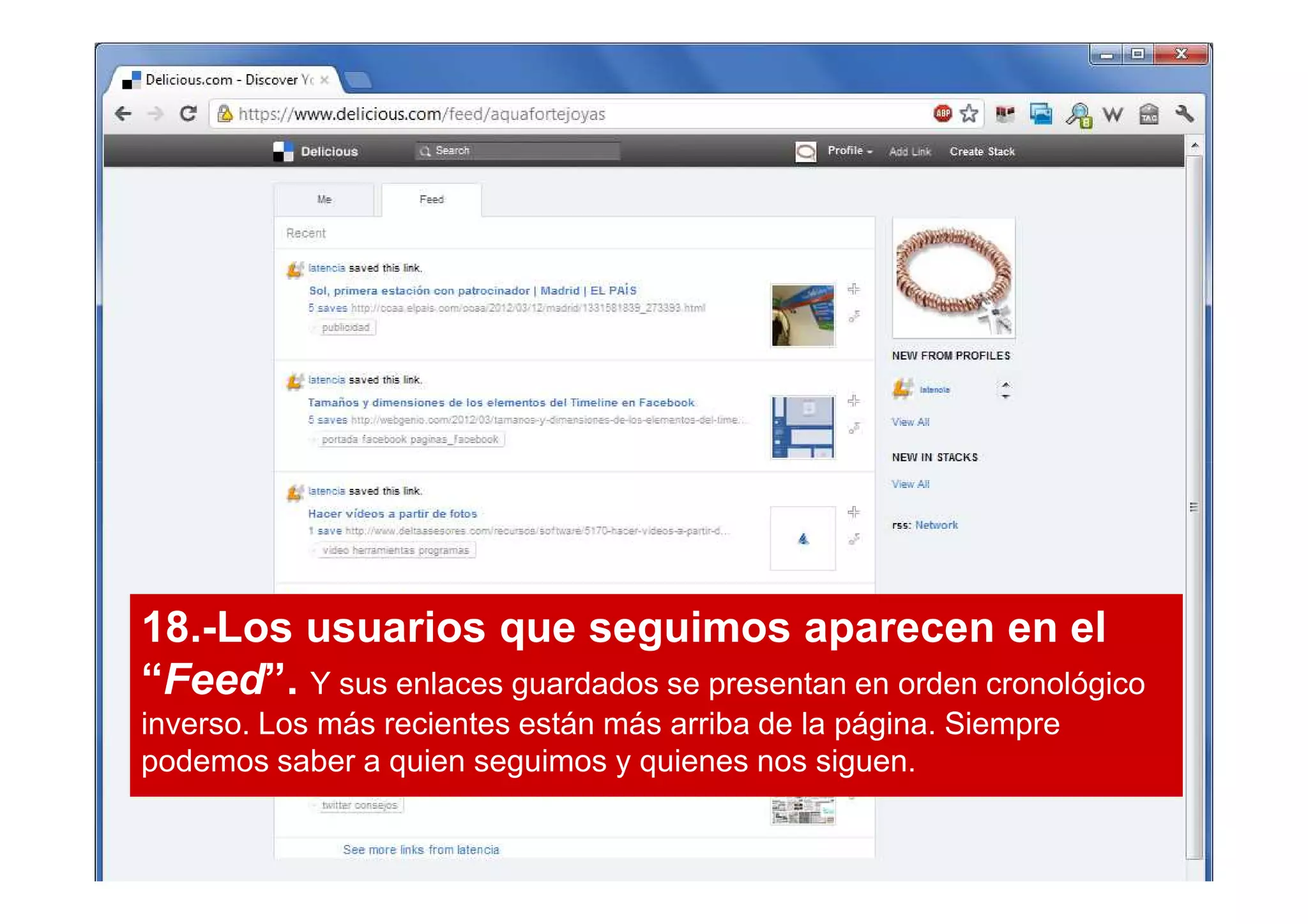
Task: Click the latencia name in New From Profiles
Action: coord(934,390)
